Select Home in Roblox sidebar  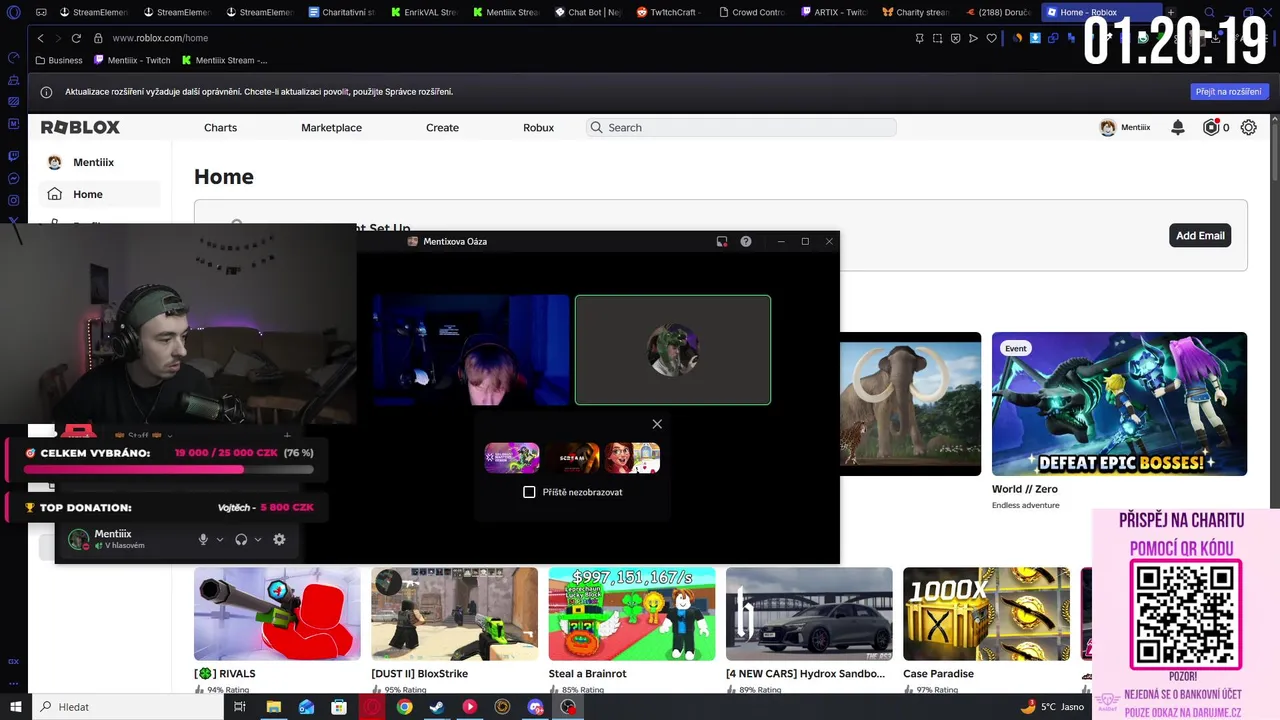coord(99,194)
